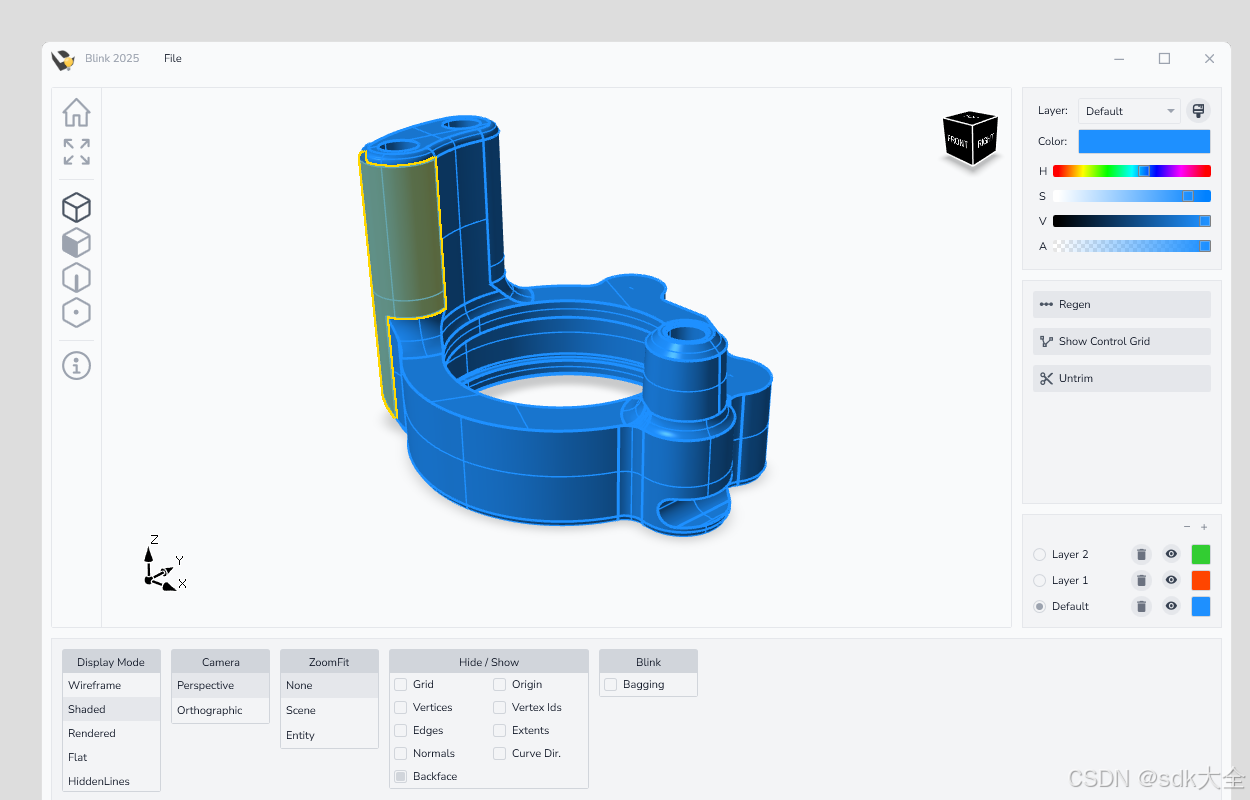Switch camera to Perspective
The image size is (1250, 800).
[220, 685]
